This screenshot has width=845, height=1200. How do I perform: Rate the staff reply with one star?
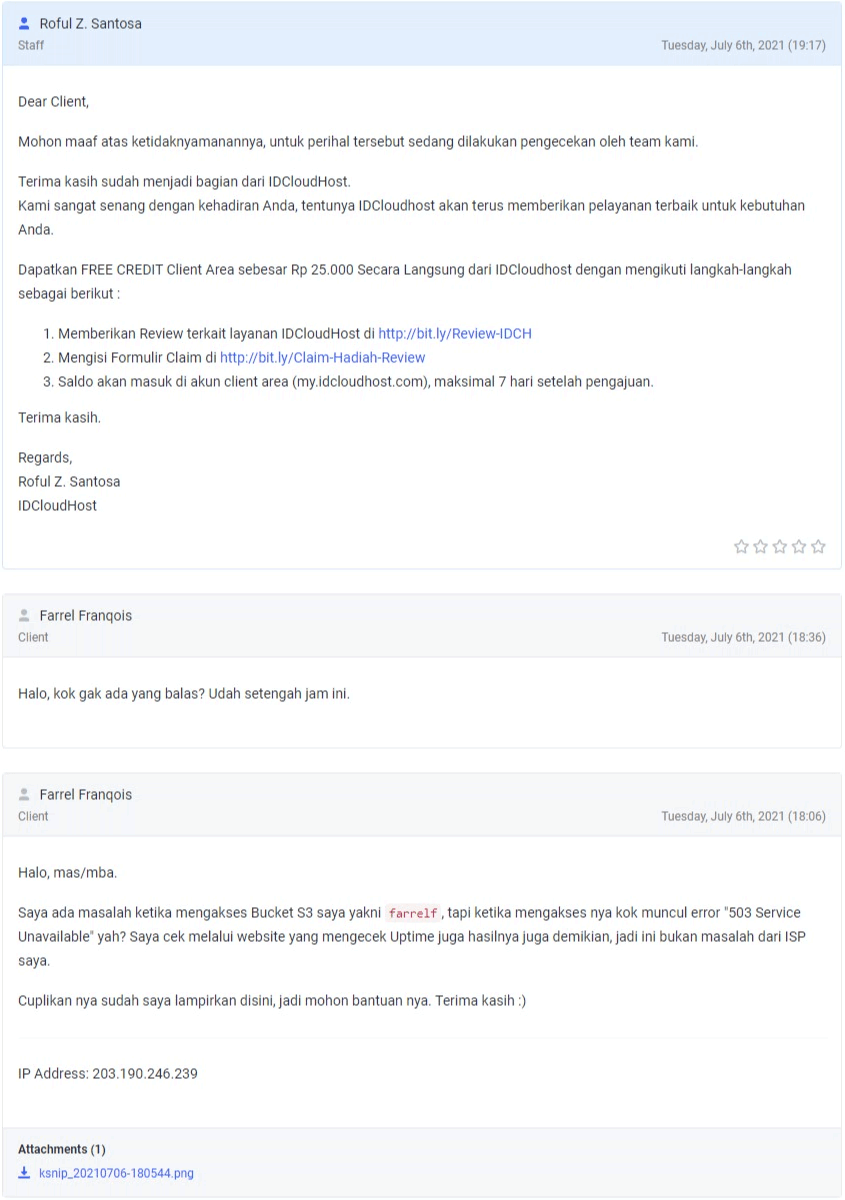coord(741,546)
